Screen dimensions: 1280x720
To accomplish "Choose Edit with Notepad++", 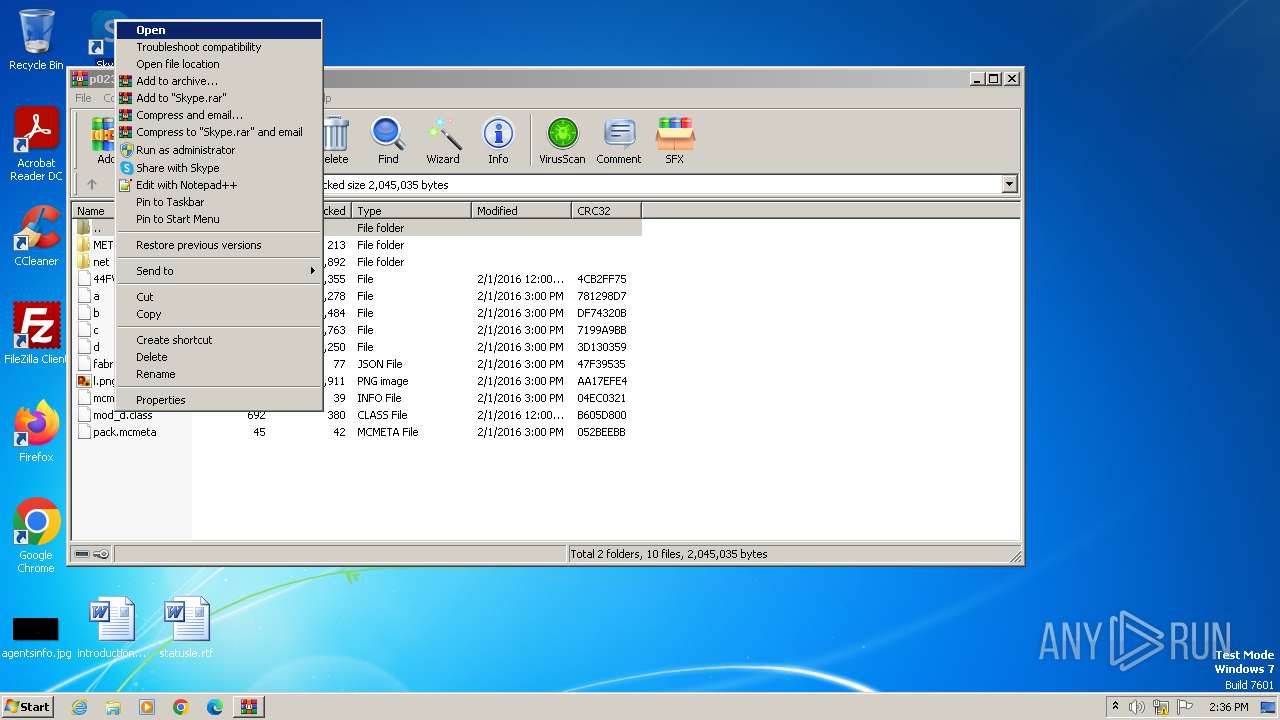I will click(219, 185).
